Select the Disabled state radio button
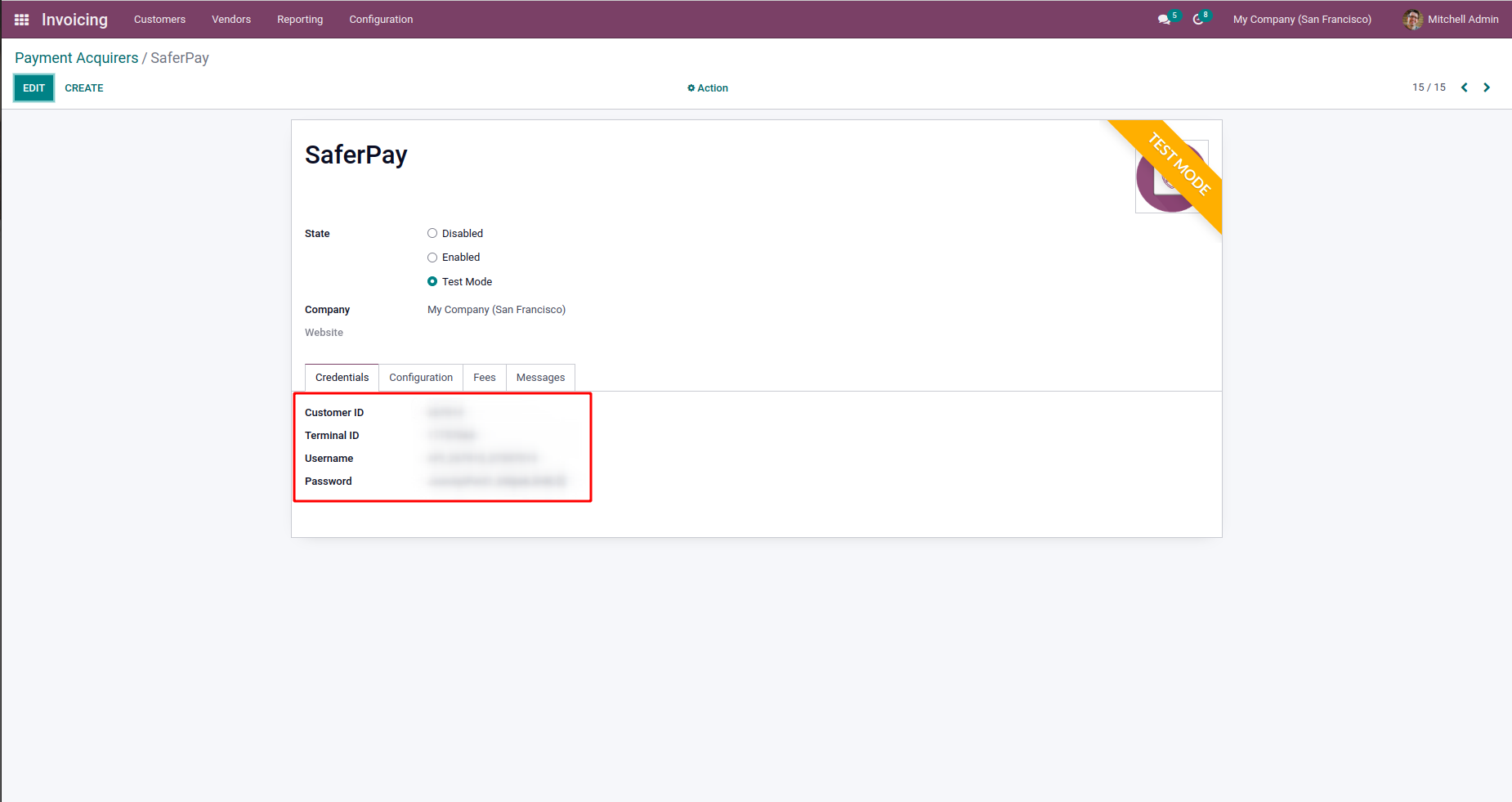 pos(432,234)
